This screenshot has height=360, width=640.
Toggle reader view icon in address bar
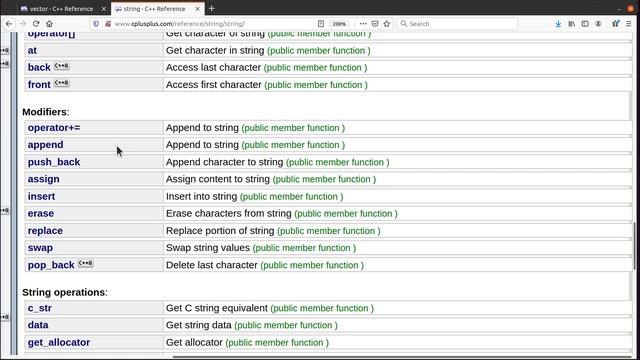point(321,24)
